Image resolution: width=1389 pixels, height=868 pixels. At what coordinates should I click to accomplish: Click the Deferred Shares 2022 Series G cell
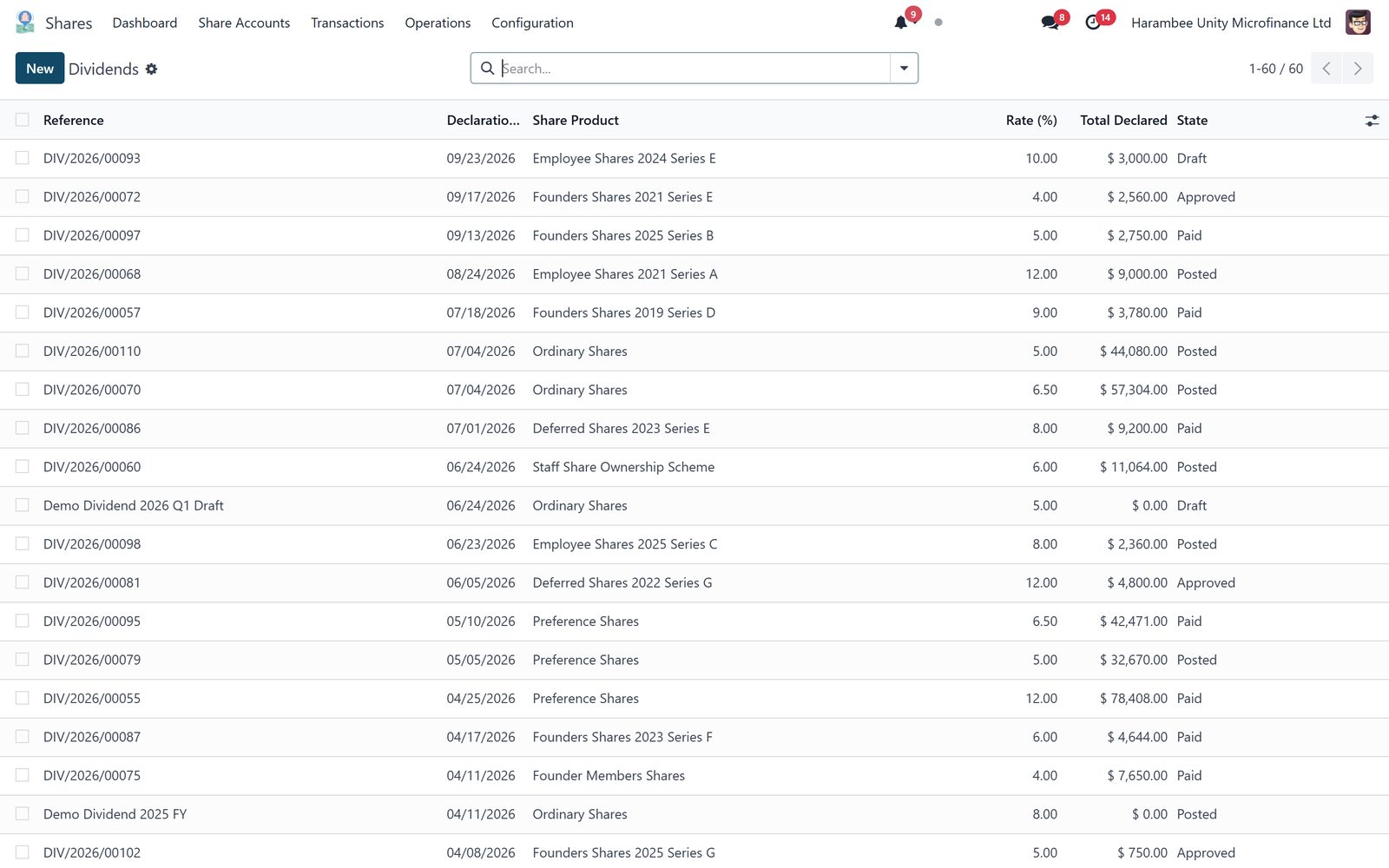pos(622,583)
